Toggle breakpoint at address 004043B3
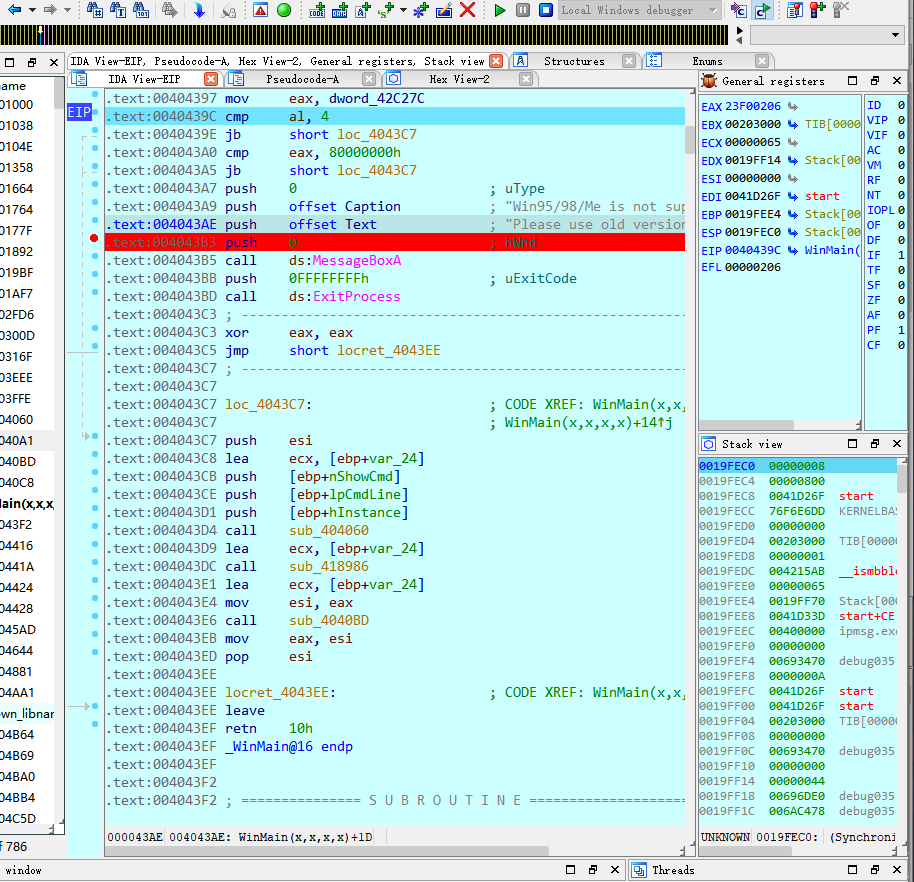This screenshot has height=882, width=914. click(94, 239)
